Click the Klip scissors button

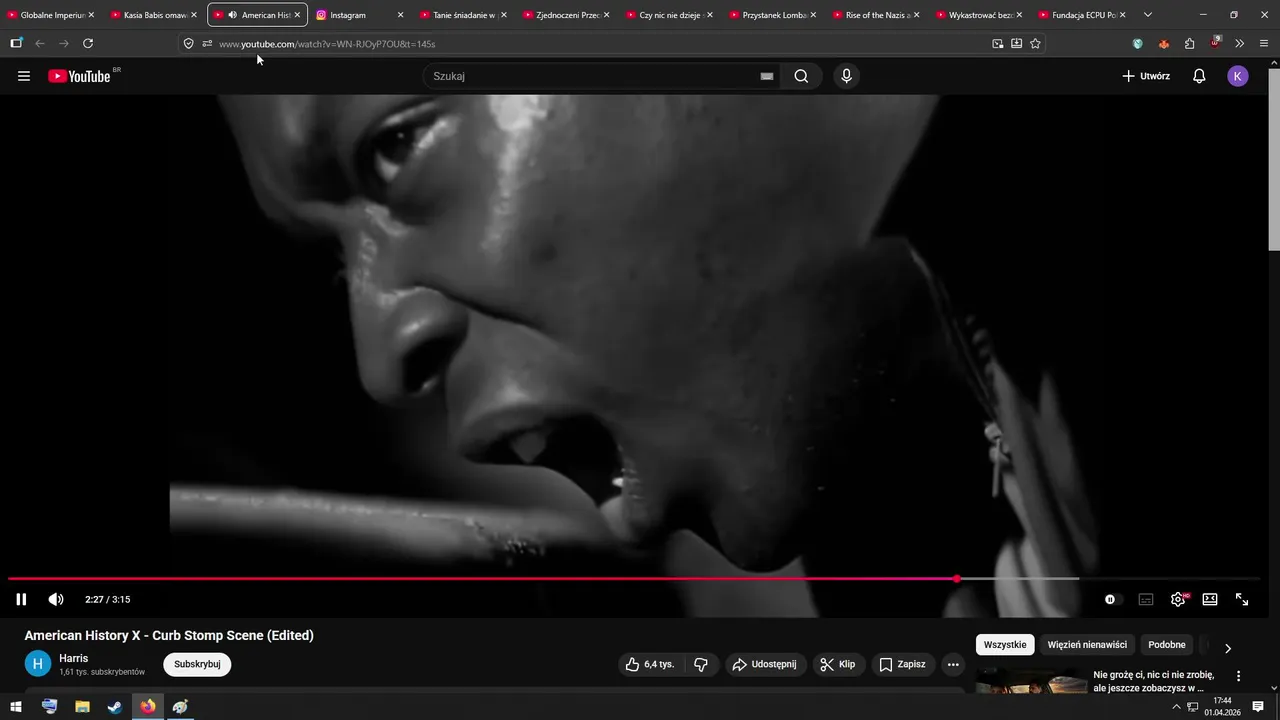tap(838, 664)
